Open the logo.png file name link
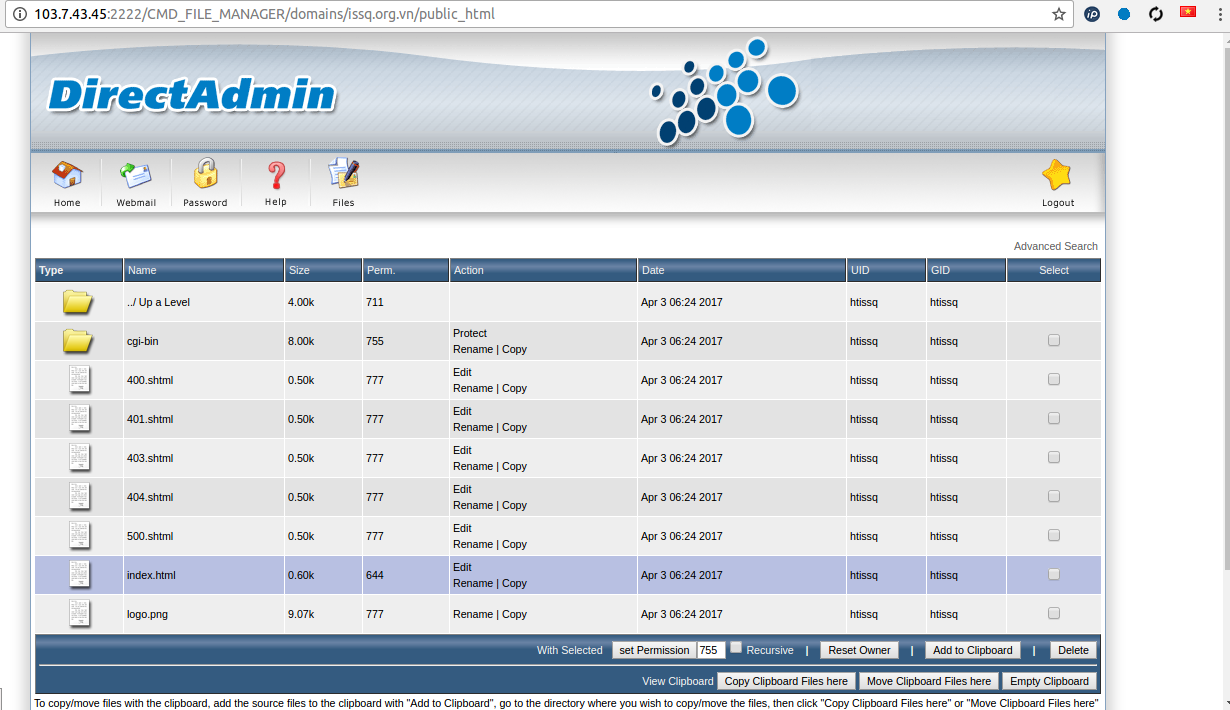 147,614
